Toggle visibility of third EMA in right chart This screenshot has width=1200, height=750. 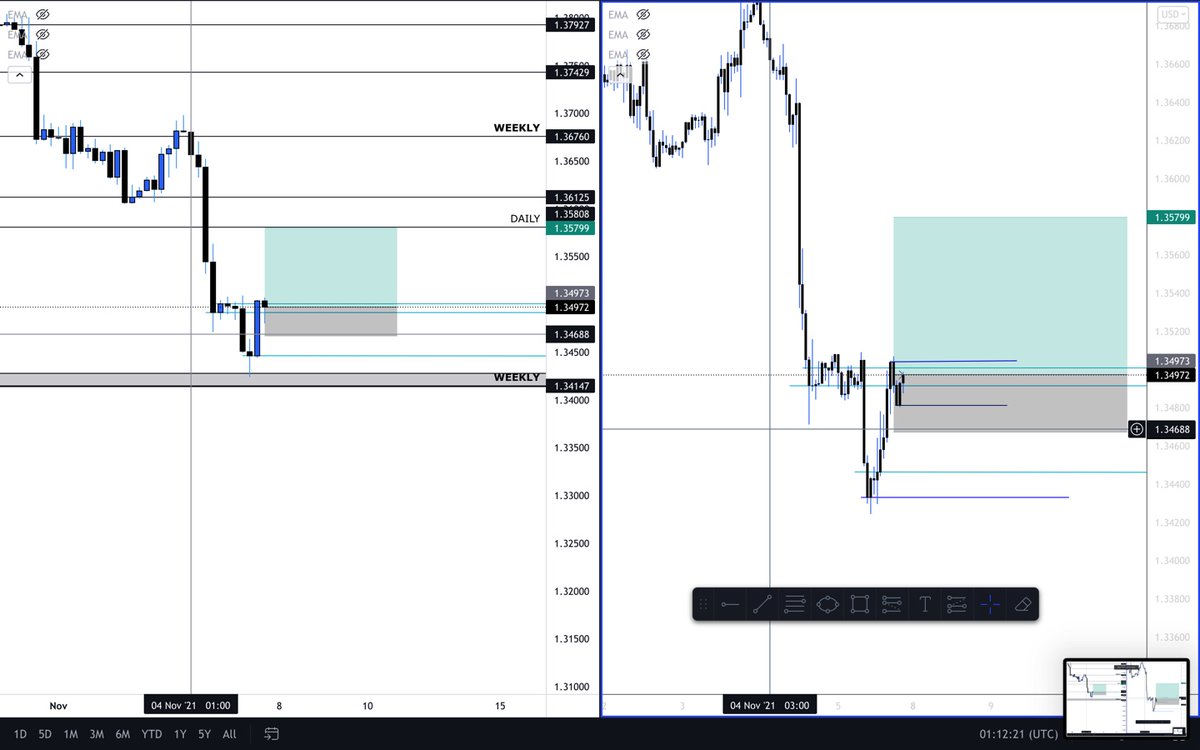tap(643, 54)
